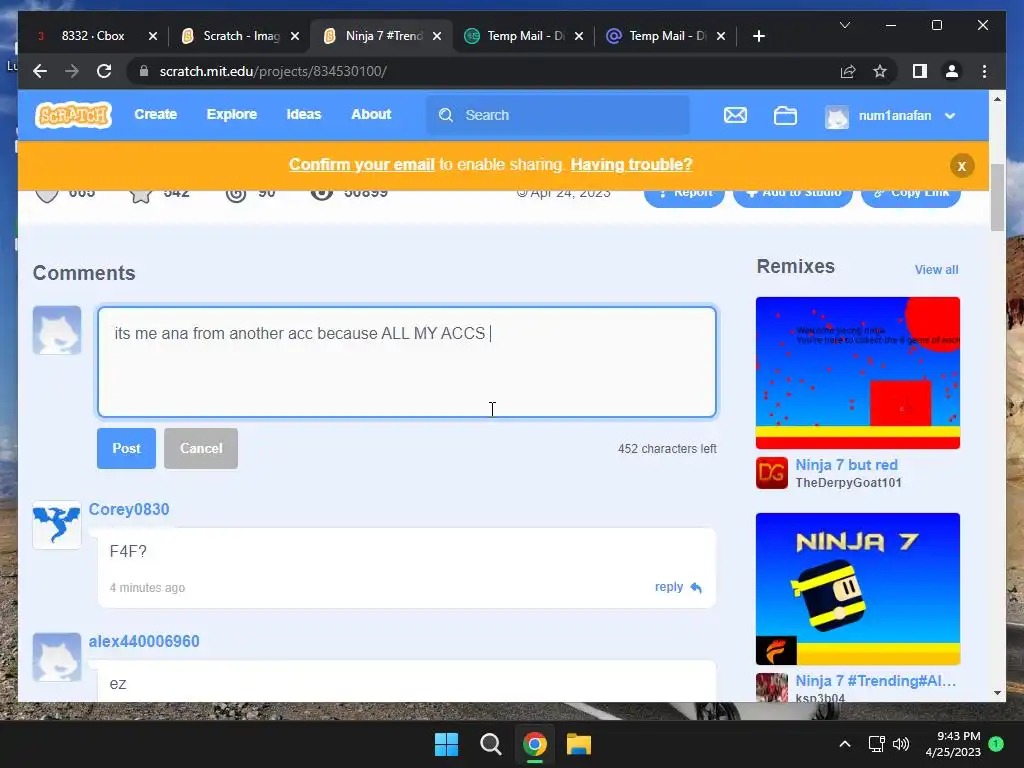Click the TheDerpyGoat101 DG avatar
1024x768 pixels.
click(772, 473)
